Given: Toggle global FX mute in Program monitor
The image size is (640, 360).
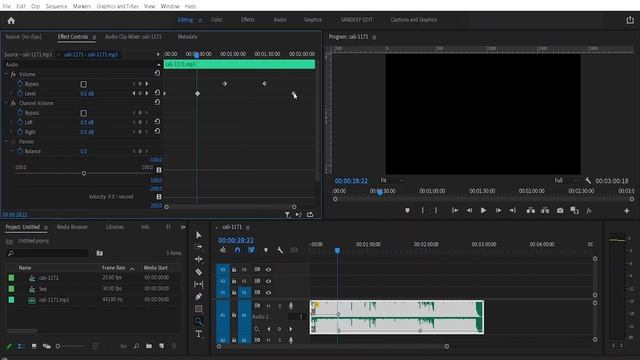Looking at the screenshot, I should pyautogui.click(x=589, y=211).
